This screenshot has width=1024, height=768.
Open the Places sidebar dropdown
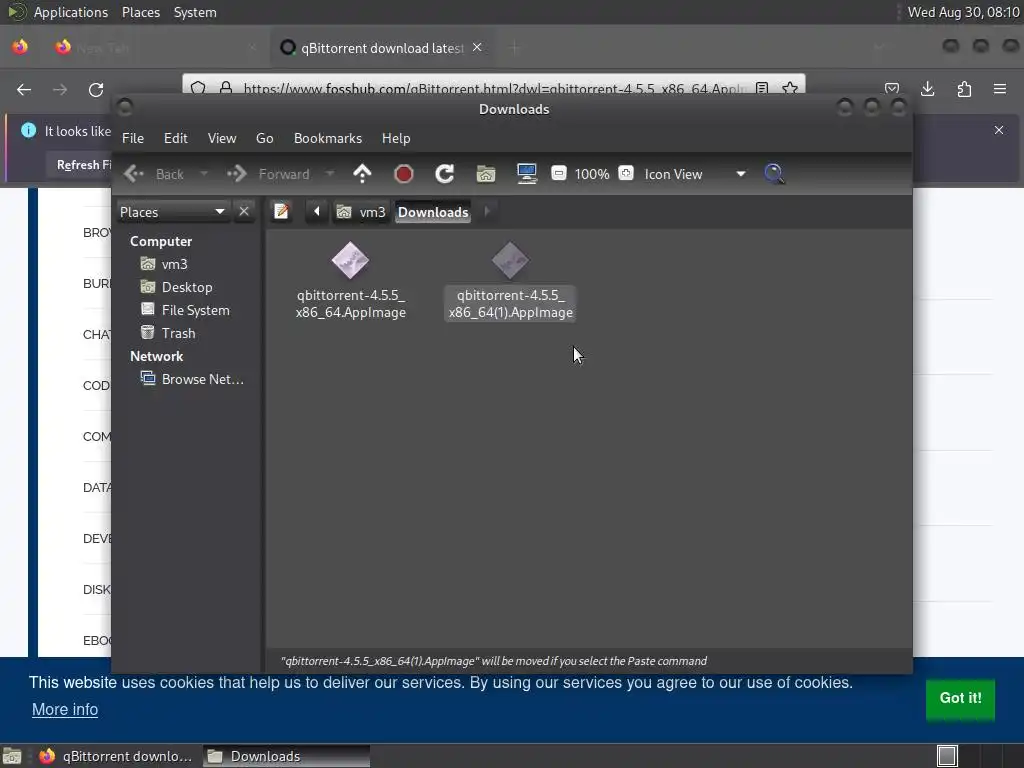coord(172,212)
